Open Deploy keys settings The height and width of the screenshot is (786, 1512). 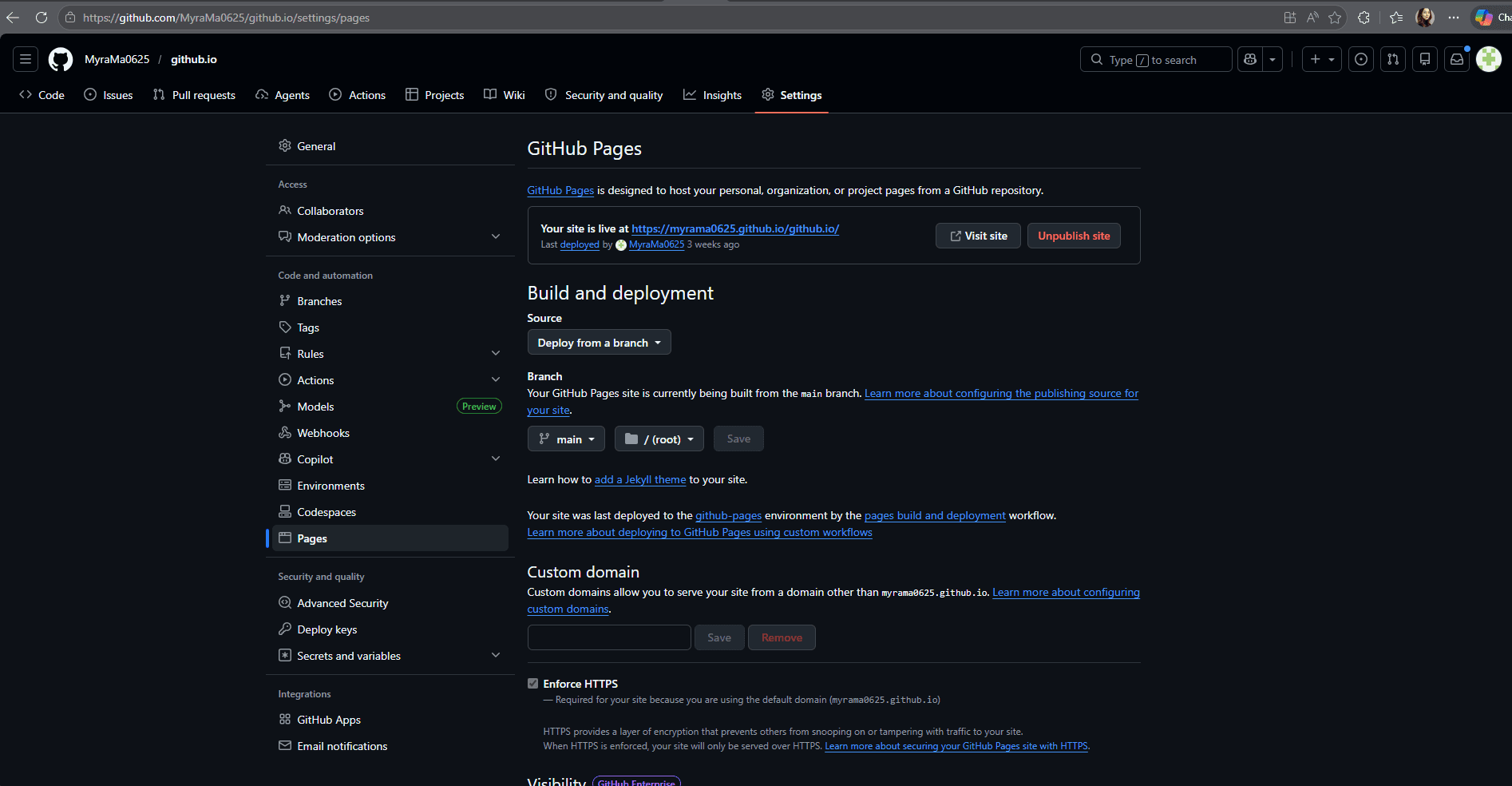click(390, 629)
